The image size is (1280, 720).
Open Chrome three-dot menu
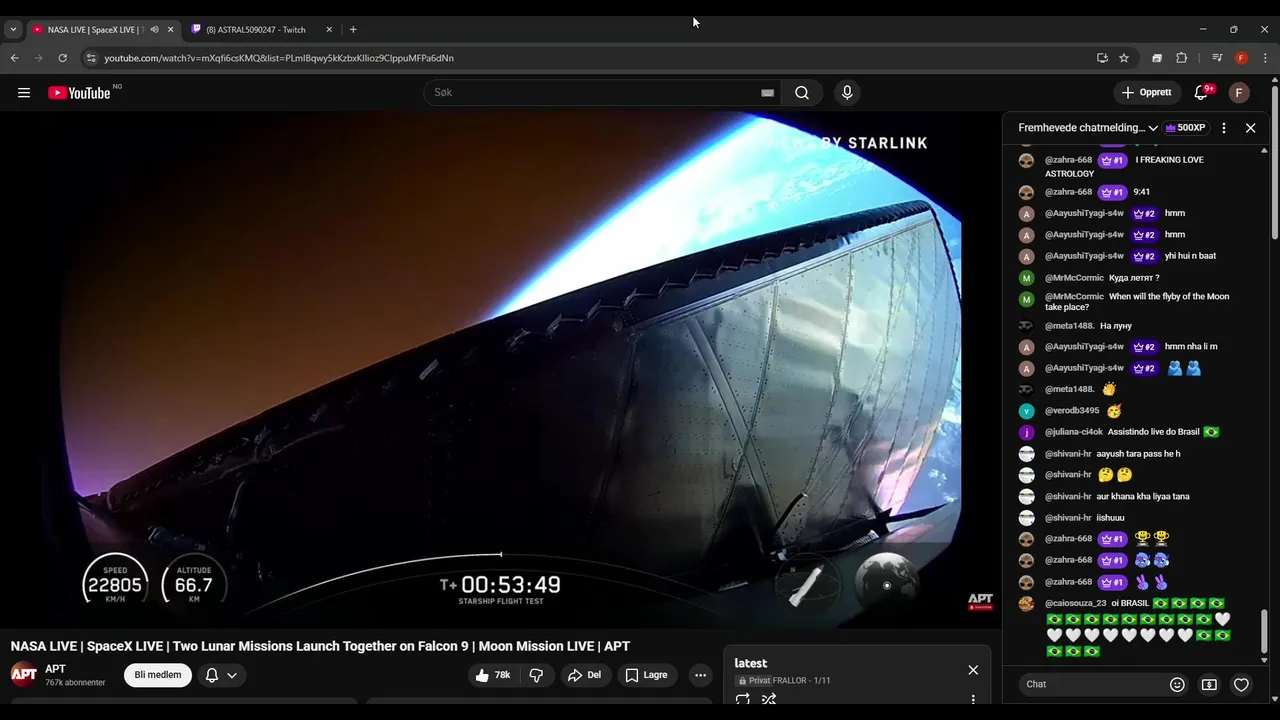[x=1266, y=58]
